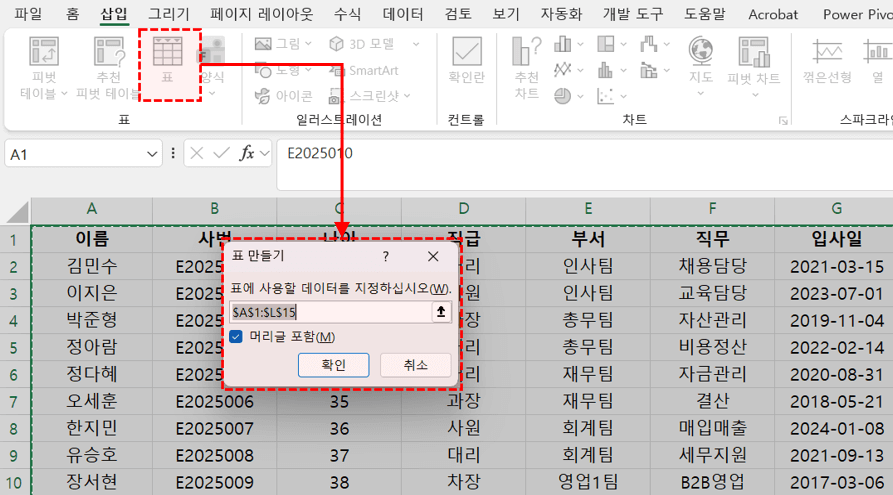Confirm table creation with 확인
The height and width of the screenshot is (495, 893).
pos(333,365)
